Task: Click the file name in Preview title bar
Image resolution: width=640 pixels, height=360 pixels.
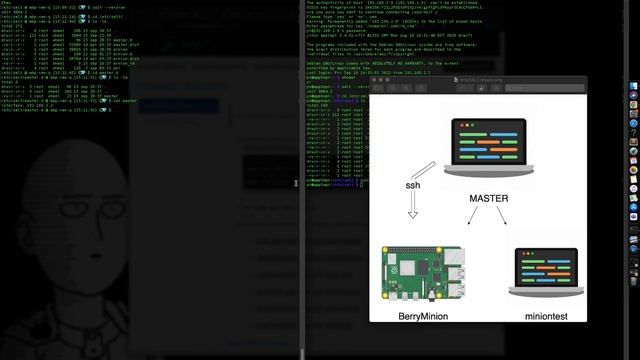Action: 481,80
